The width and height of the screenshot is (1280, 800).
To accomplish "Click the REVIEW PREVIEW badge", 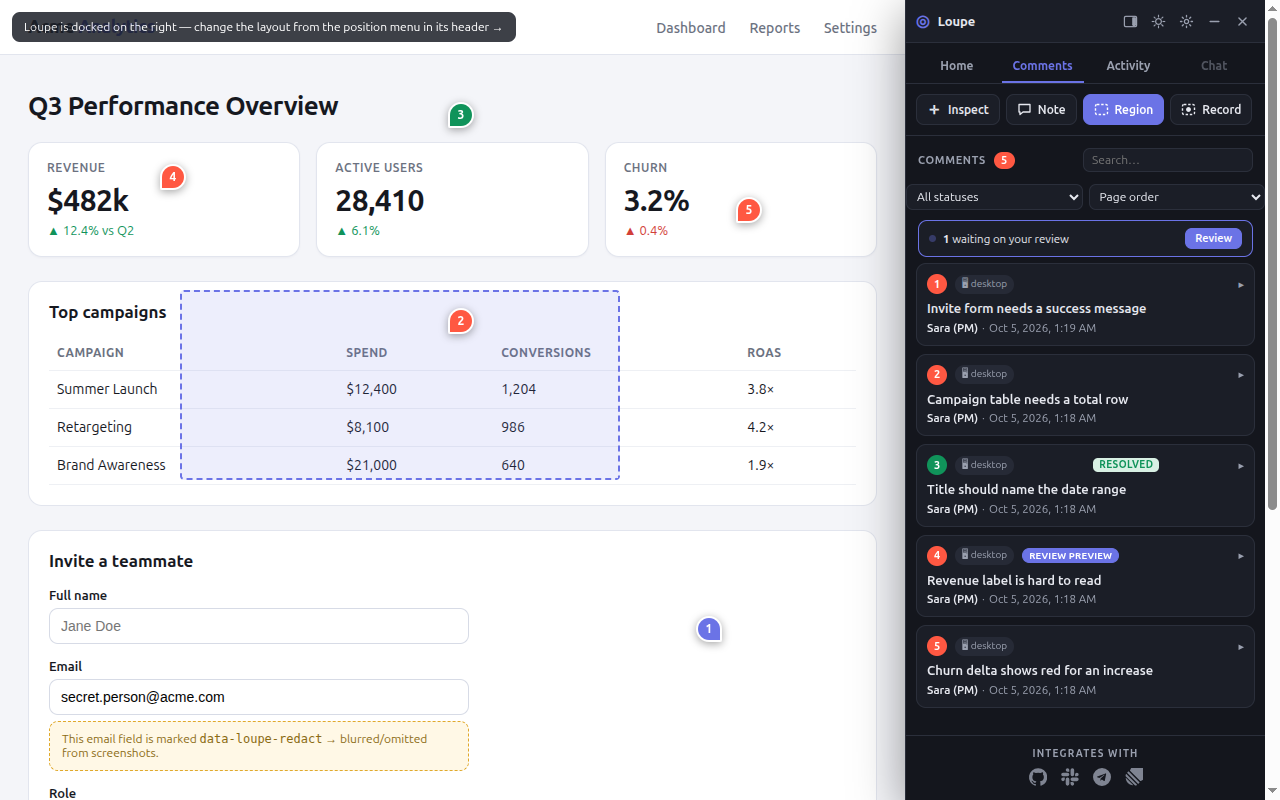I will coord(1070,555).
